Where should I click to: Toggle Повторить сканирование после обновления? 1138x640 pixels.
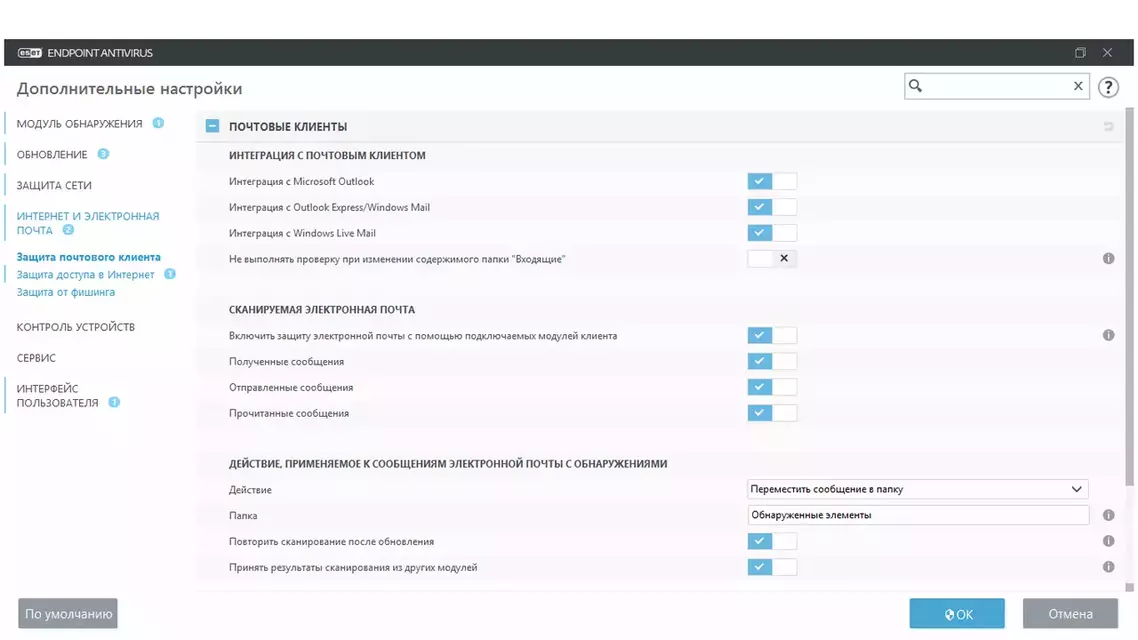tap(772, 541)
